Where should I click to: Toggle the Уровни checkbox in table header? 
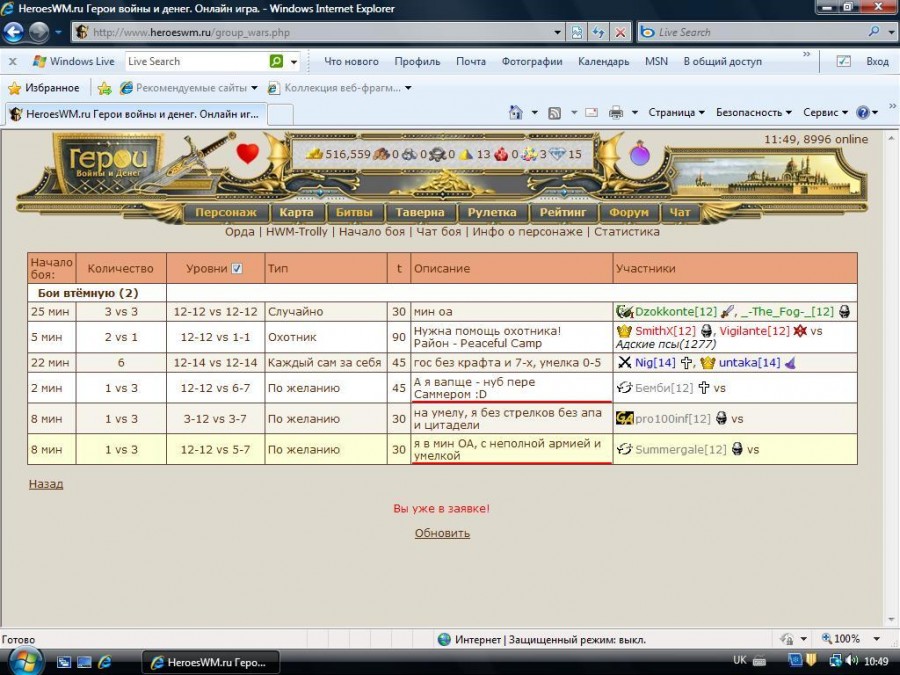(x=237, y=268)
